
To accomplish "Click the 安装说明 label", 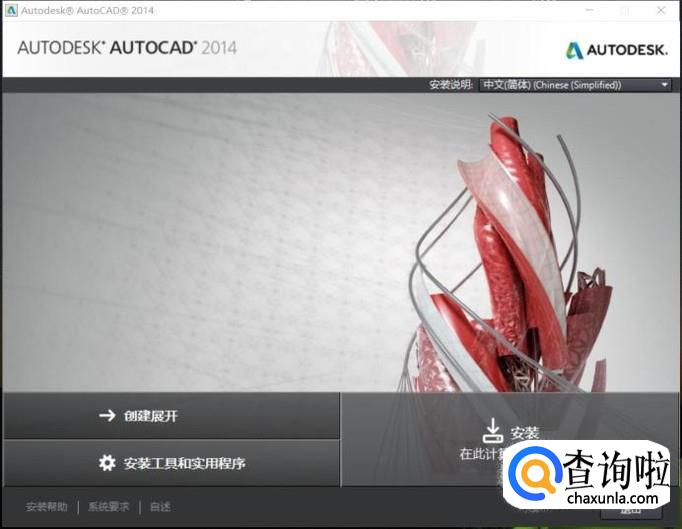I will (x=451, y=85).
